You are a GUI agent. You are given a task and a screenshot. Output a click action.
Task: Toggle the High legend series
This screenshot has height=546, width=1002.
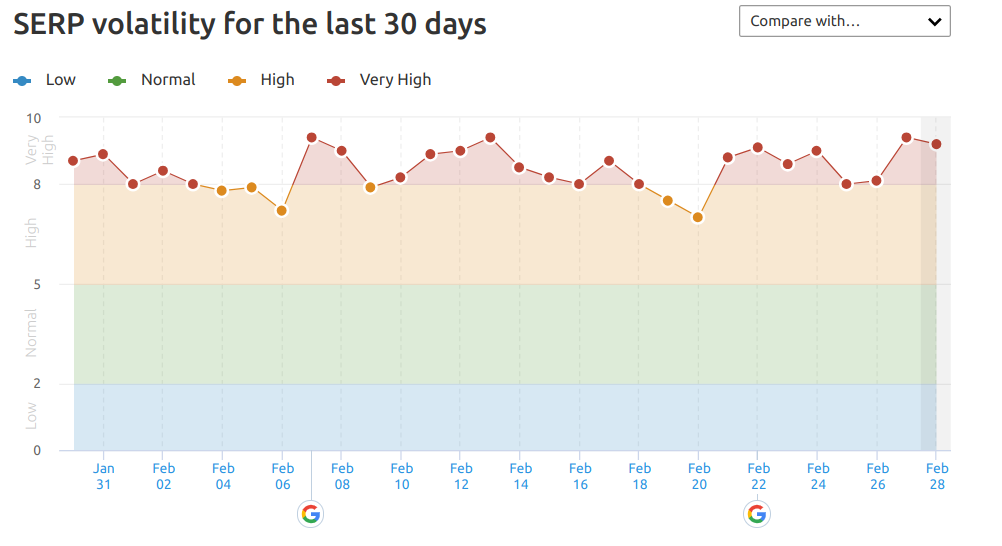262,80
